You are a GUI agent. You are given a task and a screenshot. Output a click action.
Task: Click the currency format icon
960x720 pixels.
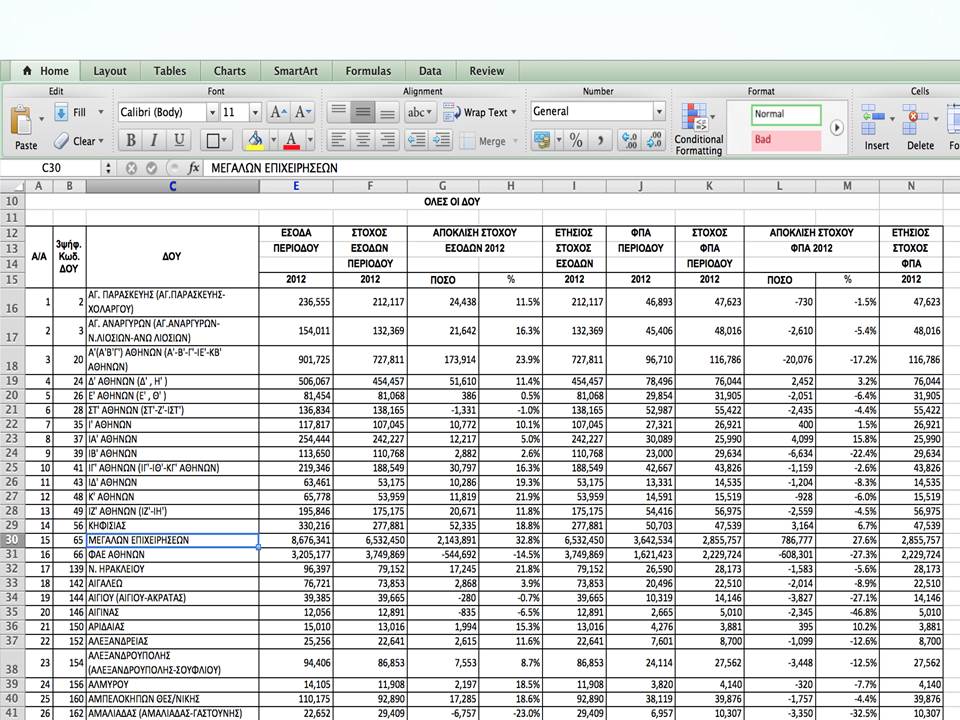[x=542, y=141]
